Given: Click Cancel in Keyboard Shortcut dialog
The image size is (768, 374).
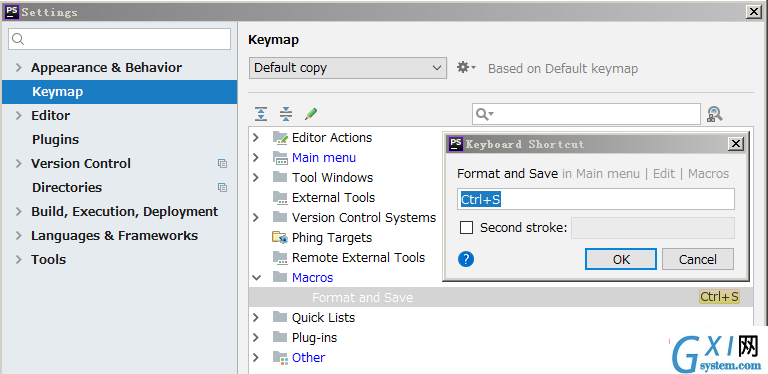Looking at the screenshot, I should point(697,259).
